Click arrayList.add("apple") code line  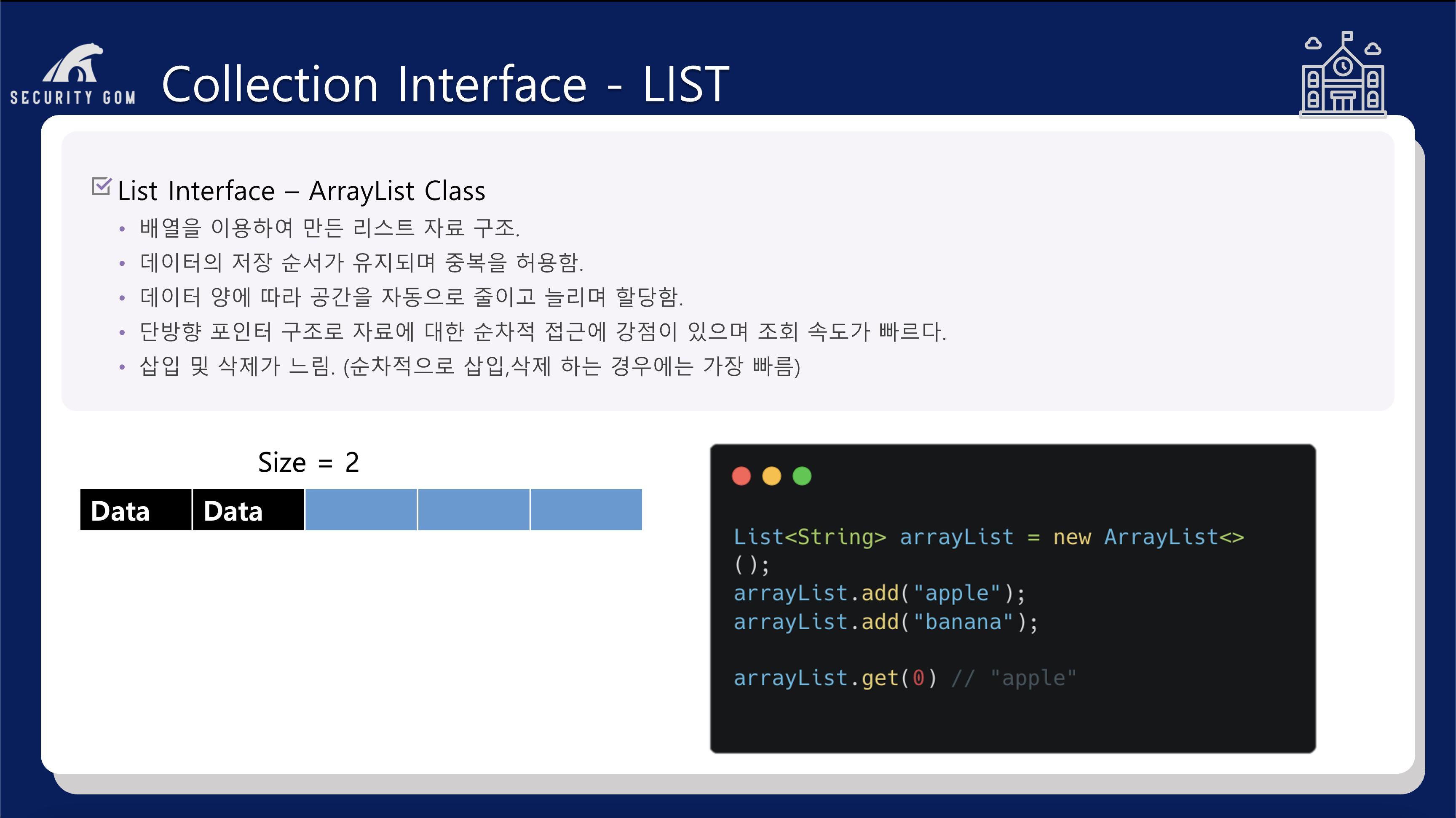pos(879,593)
